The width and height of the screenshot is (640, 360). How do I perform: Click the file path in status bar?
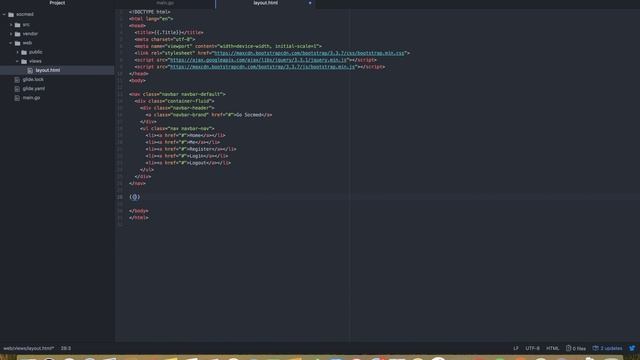click(x=29, y=348)
